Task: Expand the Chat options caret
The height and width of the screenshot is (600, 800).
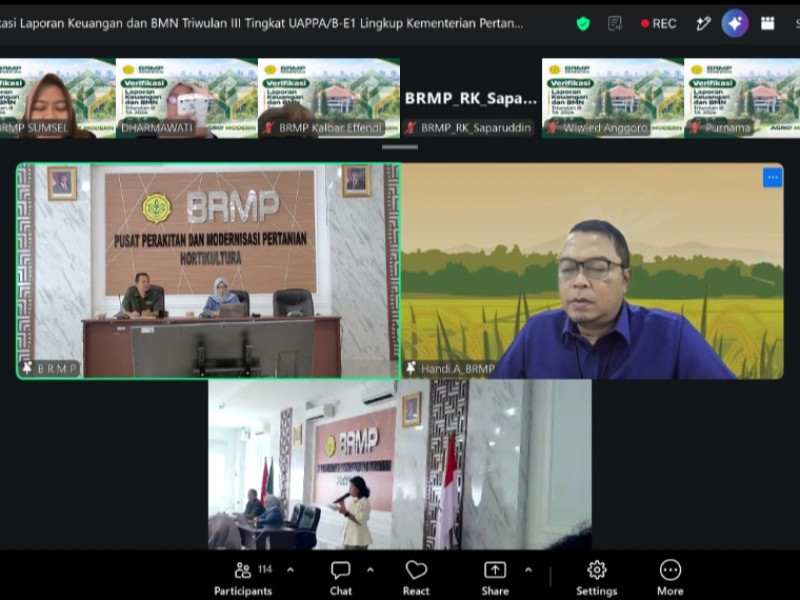Action: (370, 570)
